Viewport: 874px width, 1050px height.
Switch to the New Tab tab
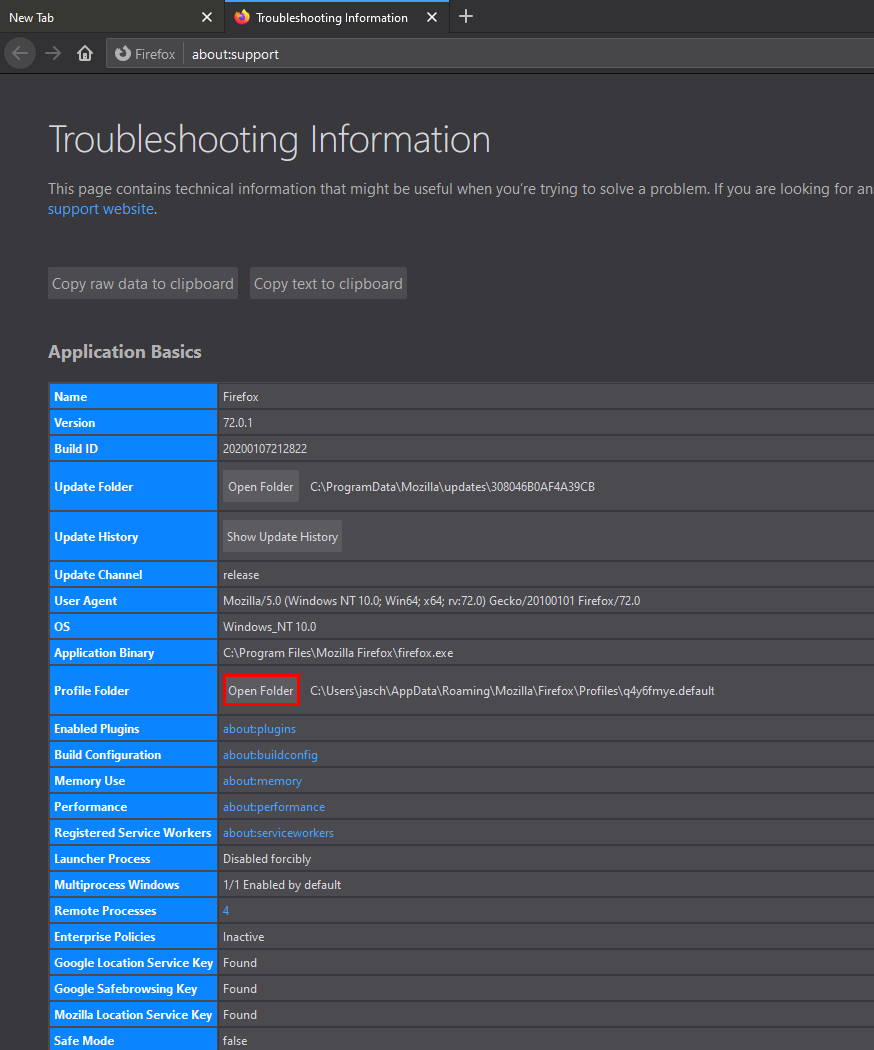(111, 17)
